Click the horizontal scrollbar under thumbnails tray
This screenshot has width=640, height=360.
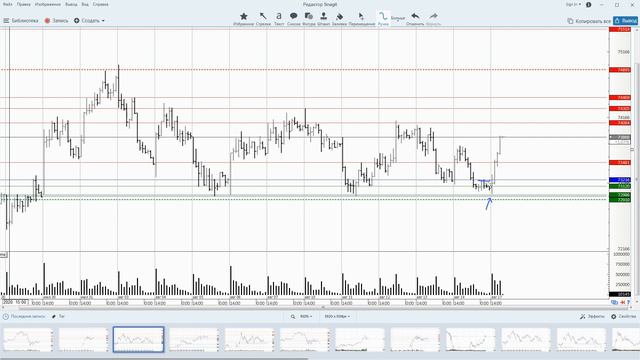click(x=154, y=358)
